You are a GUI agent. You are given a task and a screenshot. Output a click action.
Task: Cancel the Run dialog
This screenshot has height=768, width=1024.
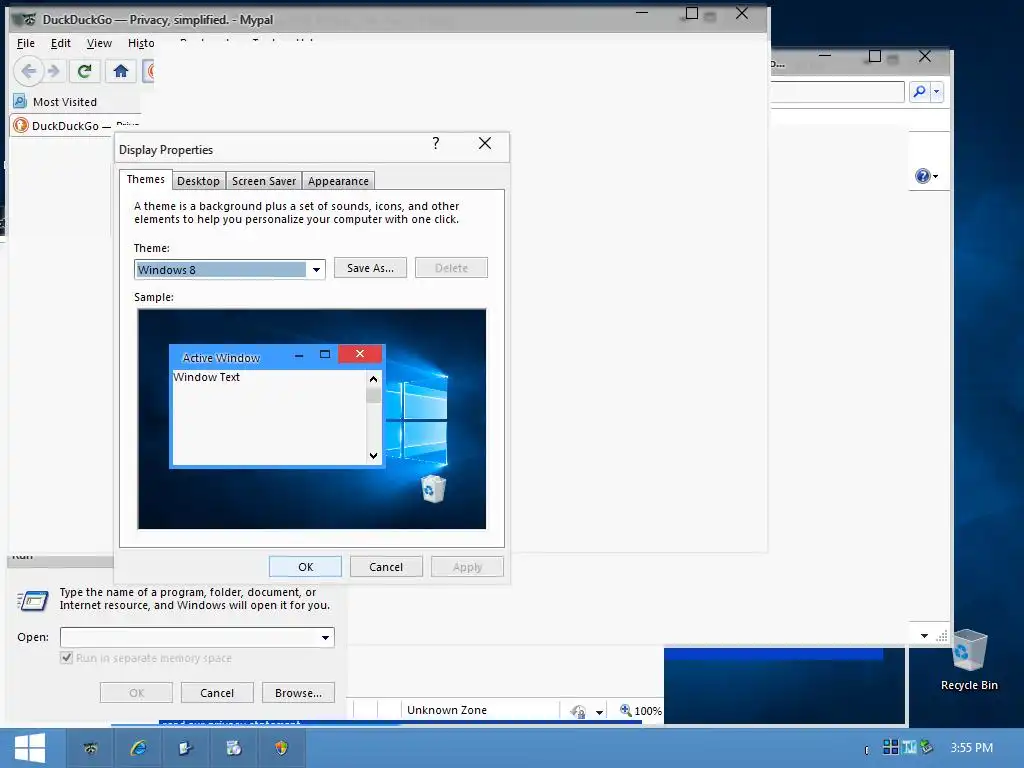[217, 693]
